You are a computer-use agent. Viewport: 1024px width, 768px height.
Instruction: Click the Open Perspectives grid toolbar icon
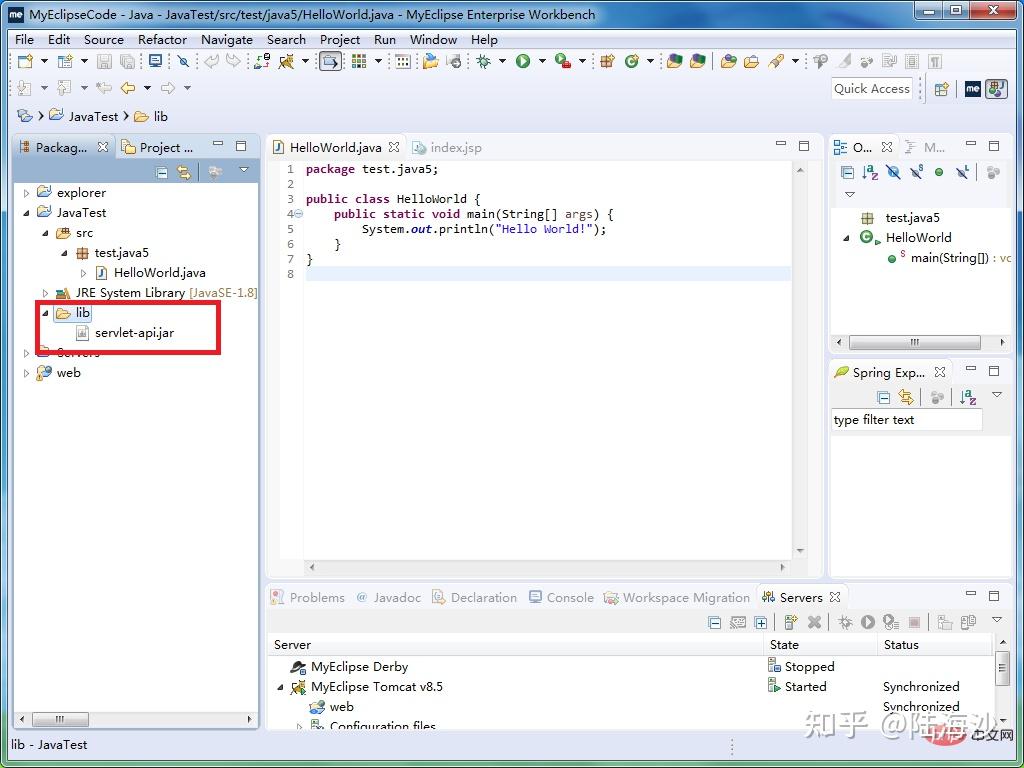point(359,61)
